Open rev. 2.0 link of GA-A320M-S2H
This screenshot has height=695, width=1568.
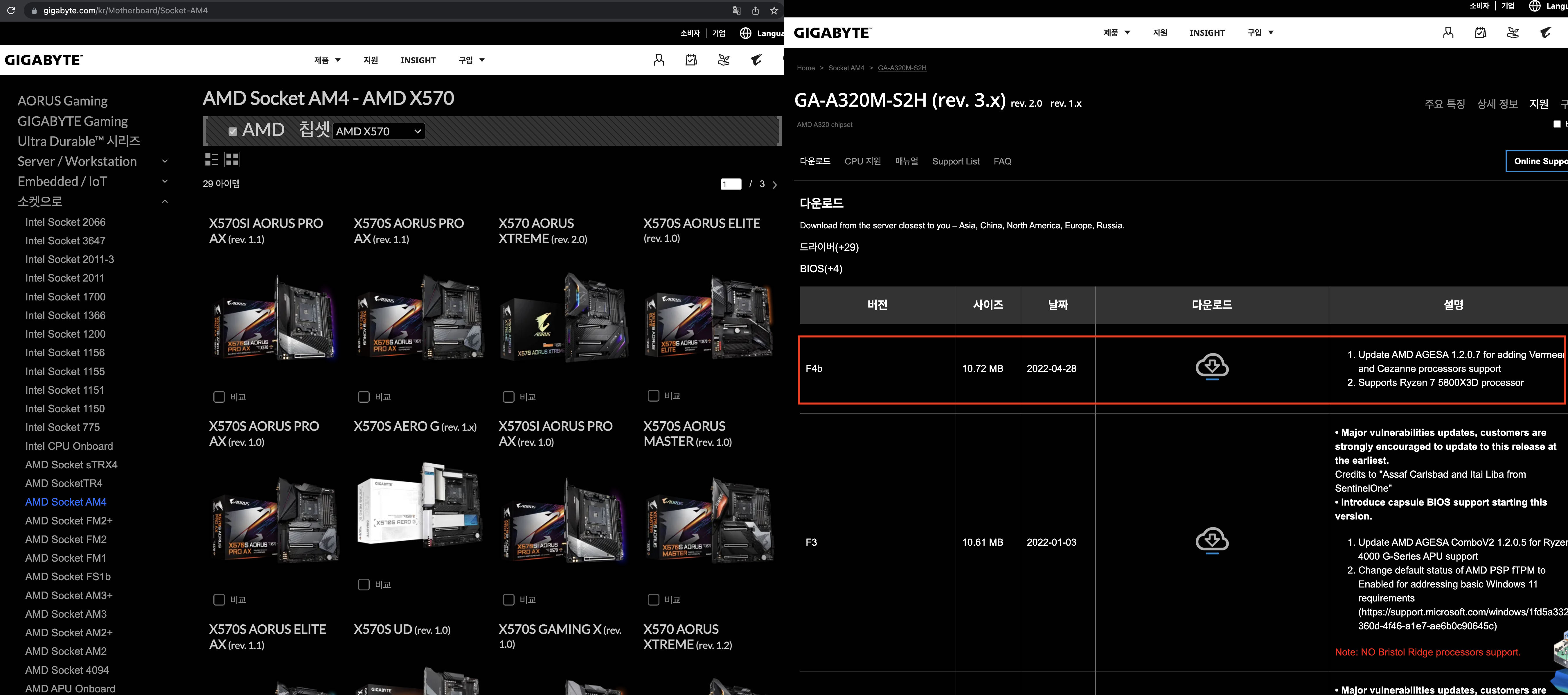(x=1026, y=103)
